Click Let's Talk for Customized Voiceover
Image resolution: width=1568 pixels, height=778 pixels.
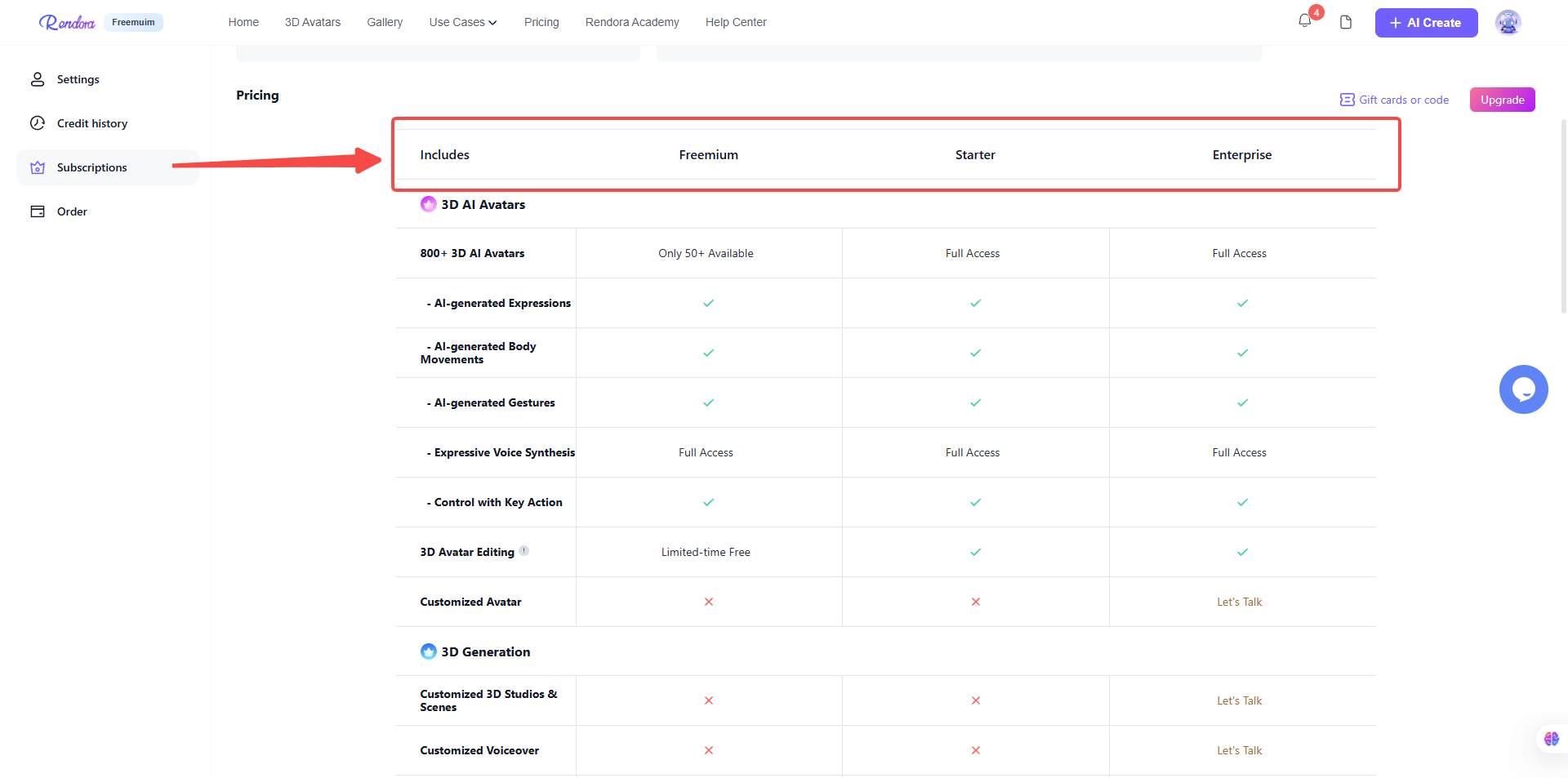(x=1239, y=750)
